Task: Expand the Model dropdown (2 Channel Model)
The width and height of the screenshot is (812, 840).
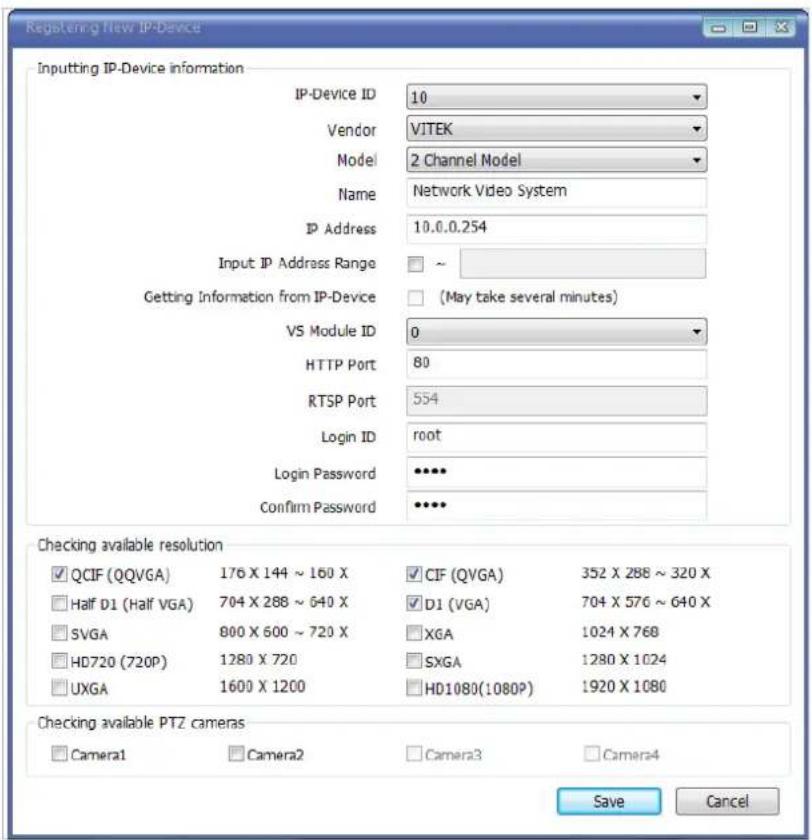Action: 557,160
